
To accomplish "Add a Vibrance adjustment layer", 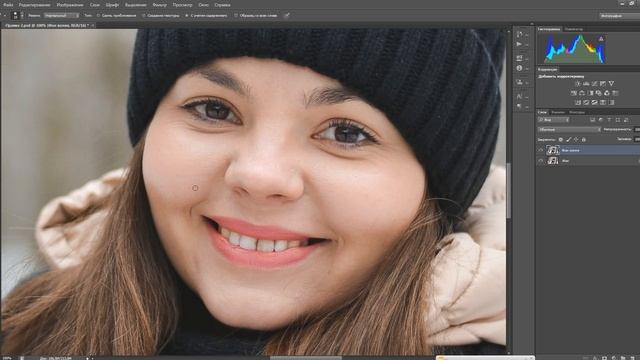I will (x=611, y=84).
